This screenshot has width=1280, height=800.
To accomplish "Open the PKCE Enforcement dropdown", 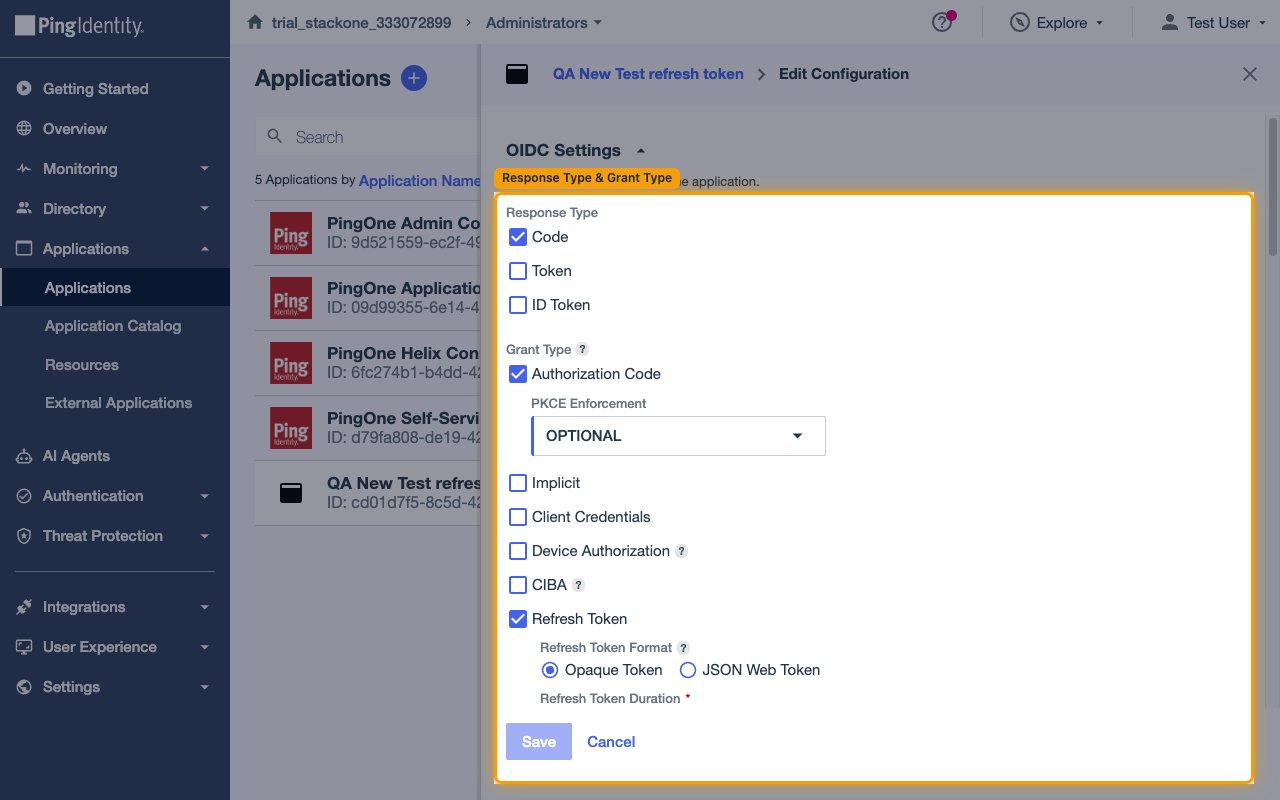I will [x=678, y=436].
